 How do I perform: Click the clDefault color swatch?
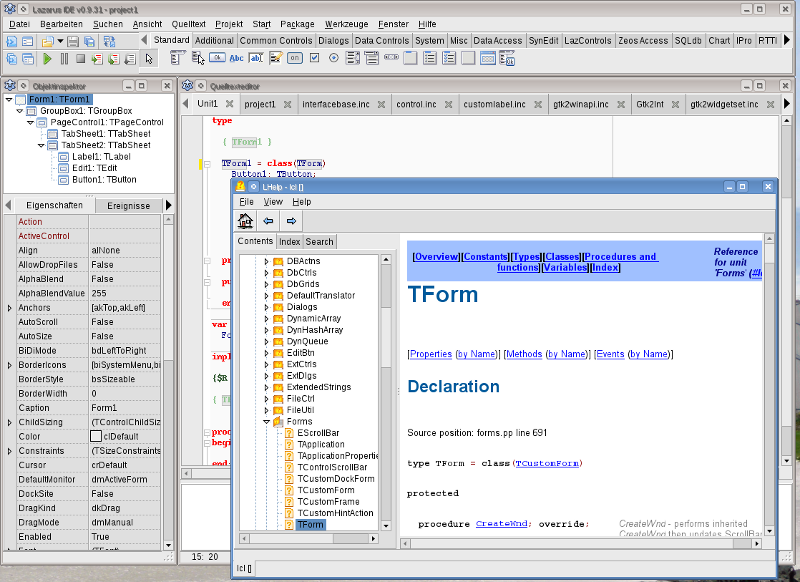point(97,436)
